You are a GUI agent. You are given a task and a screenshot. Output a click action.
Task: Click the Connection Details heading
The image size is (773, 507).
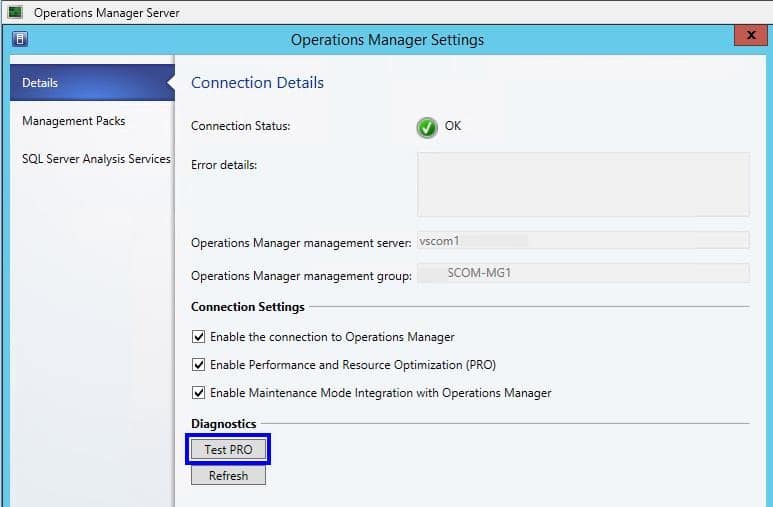(257, 82)
